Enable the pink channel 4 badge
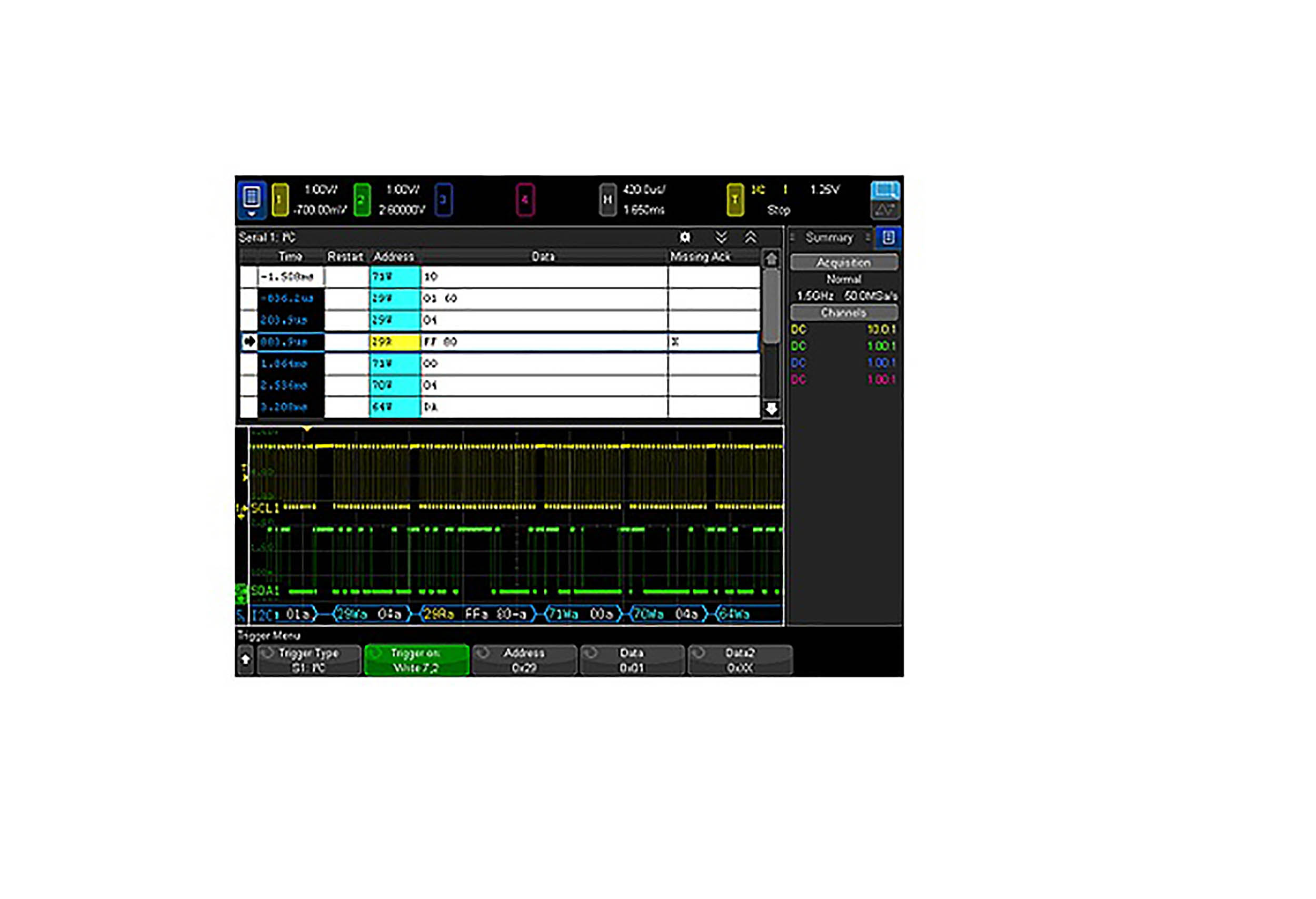 [525, 200]
